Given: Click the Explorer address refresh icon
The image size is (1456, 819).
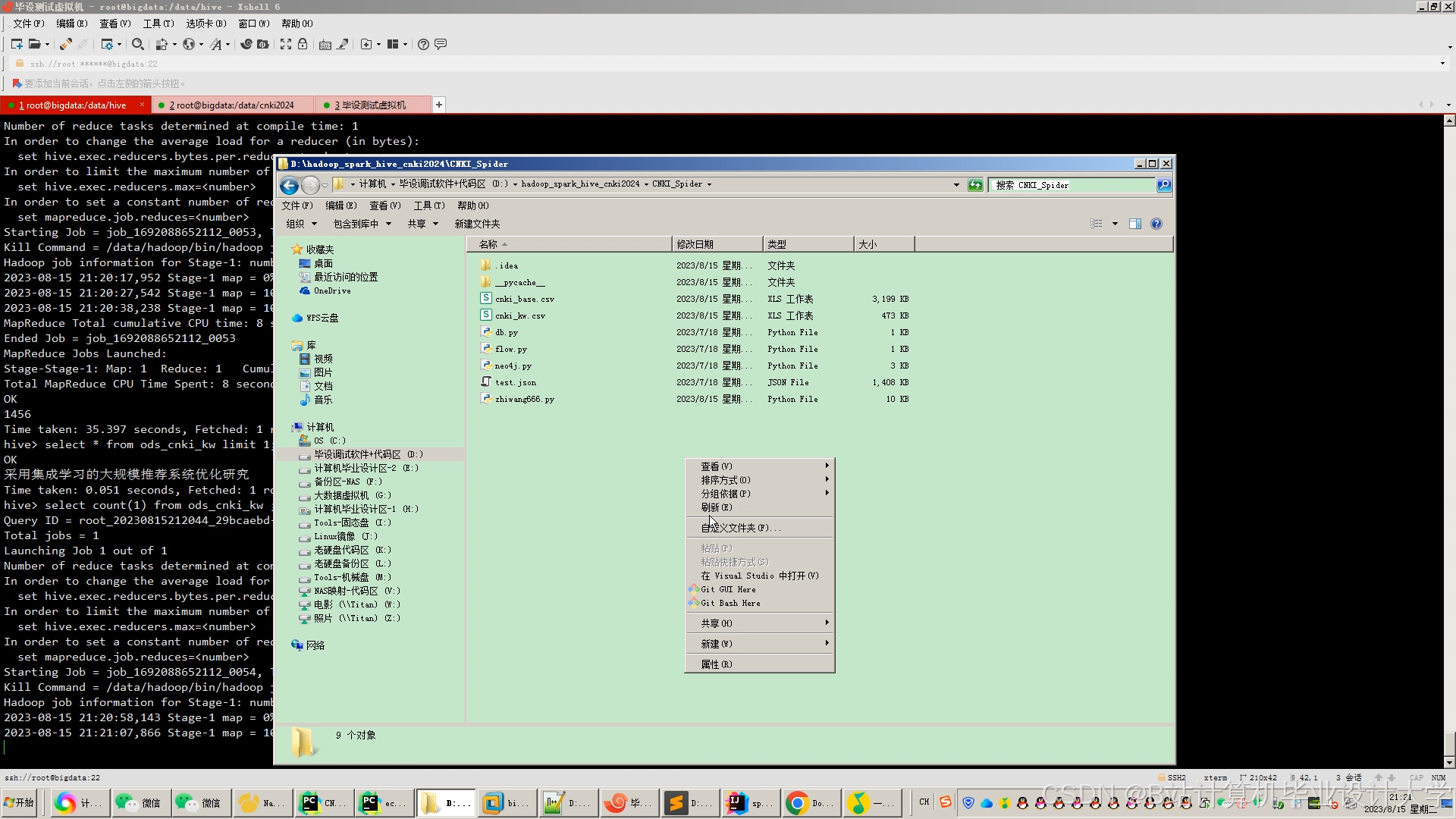Looking at the screenshot, I should pyautogui.click(x=975, y=184).
